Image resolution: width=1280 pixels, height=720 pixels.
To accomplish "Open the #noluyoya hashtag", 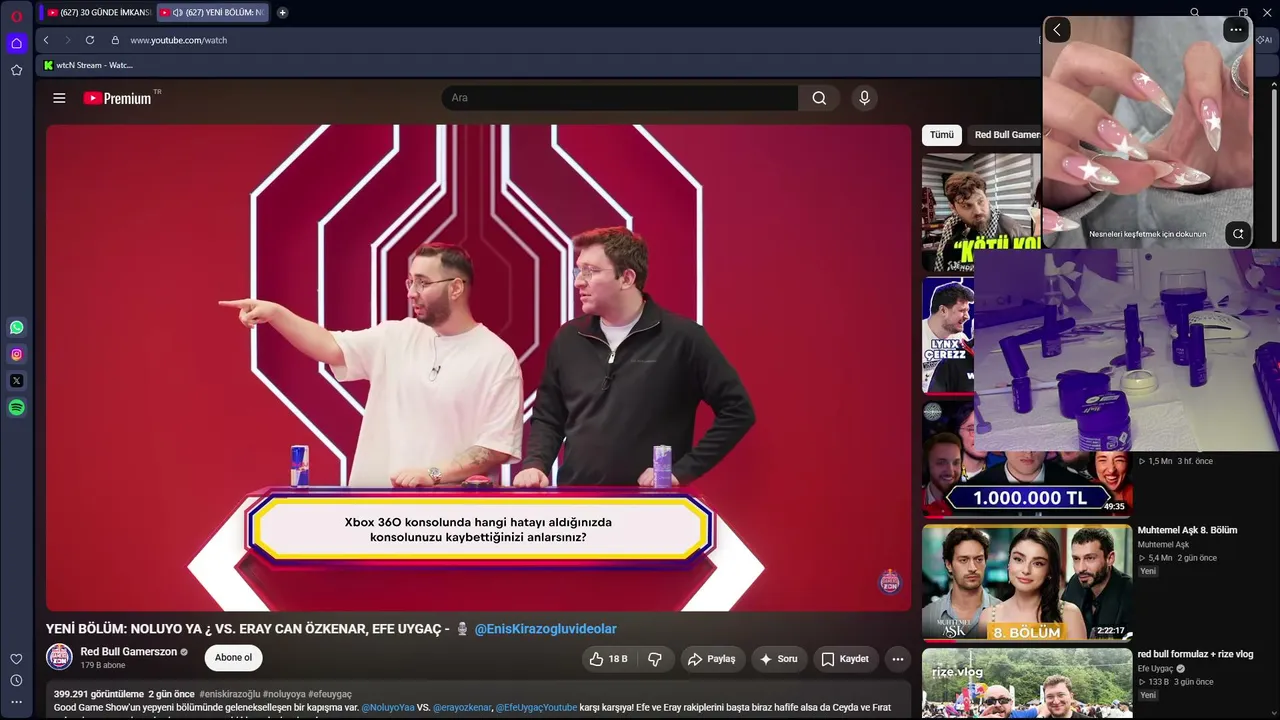I will pyautogui.click(x=285, y=694).
